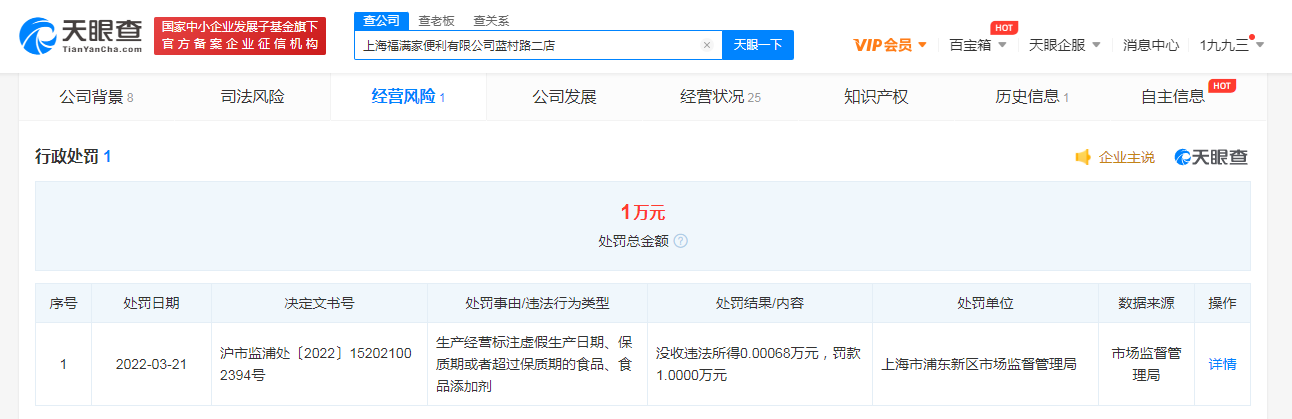Click the HOT badge on 自主信息
This screenshot has width=1292, height=419.
[1222, 85]
